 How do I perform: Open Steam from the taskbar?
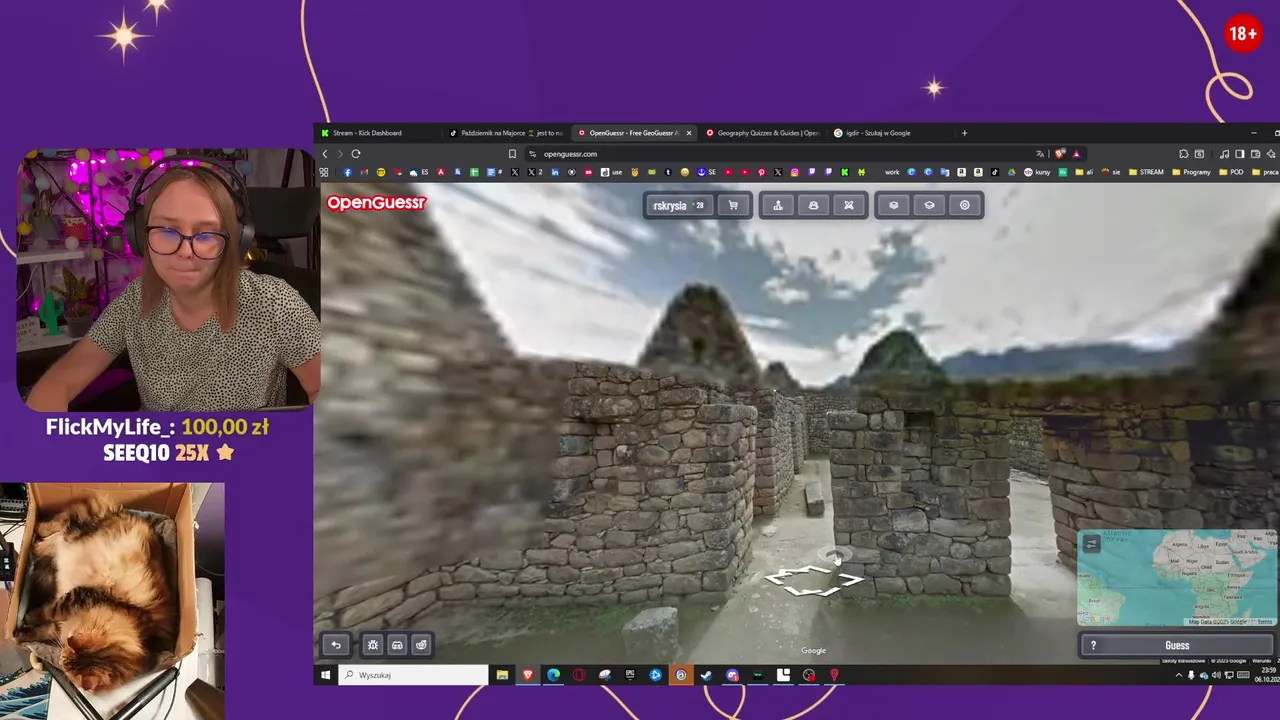(x=705, y=675)
